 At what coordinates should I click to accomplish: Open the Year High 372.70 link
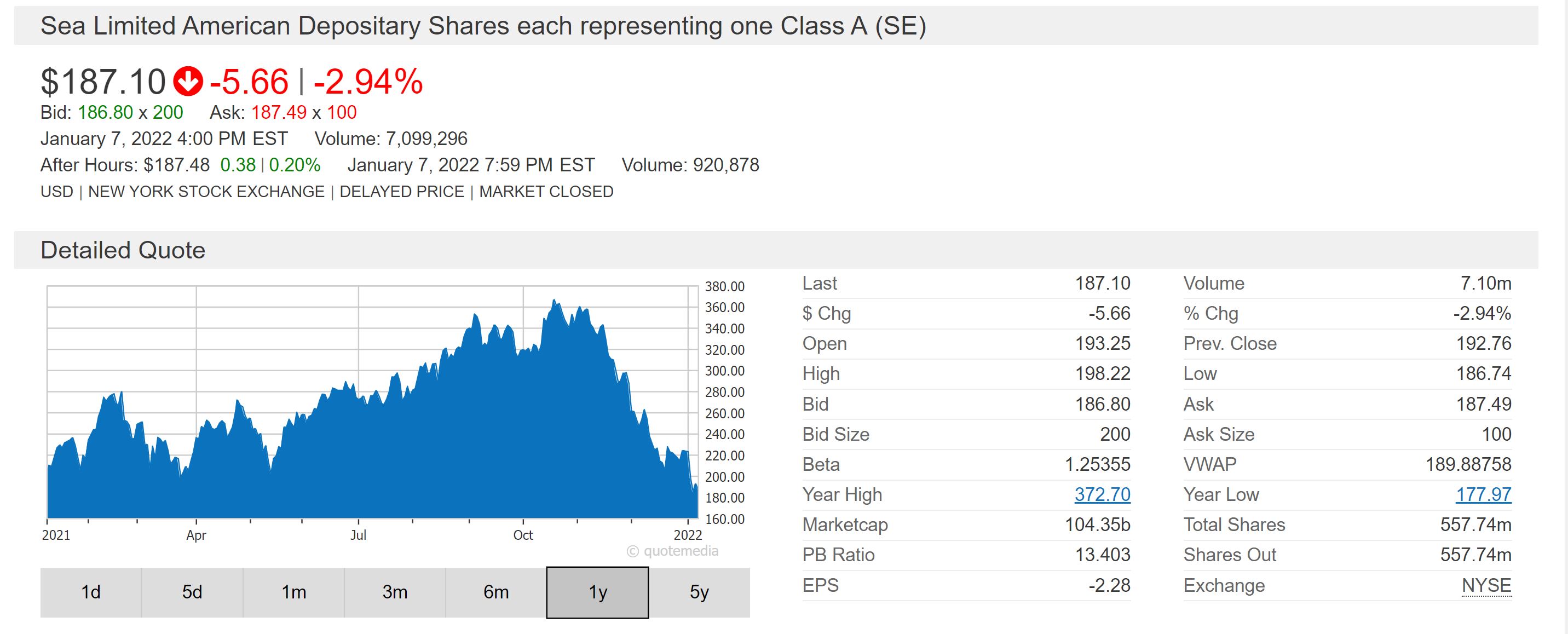1102,495
